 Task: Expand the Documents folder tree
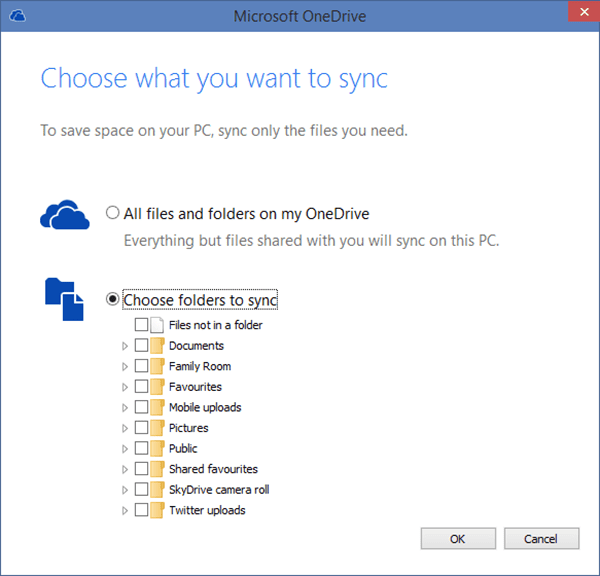pos(125,346)
